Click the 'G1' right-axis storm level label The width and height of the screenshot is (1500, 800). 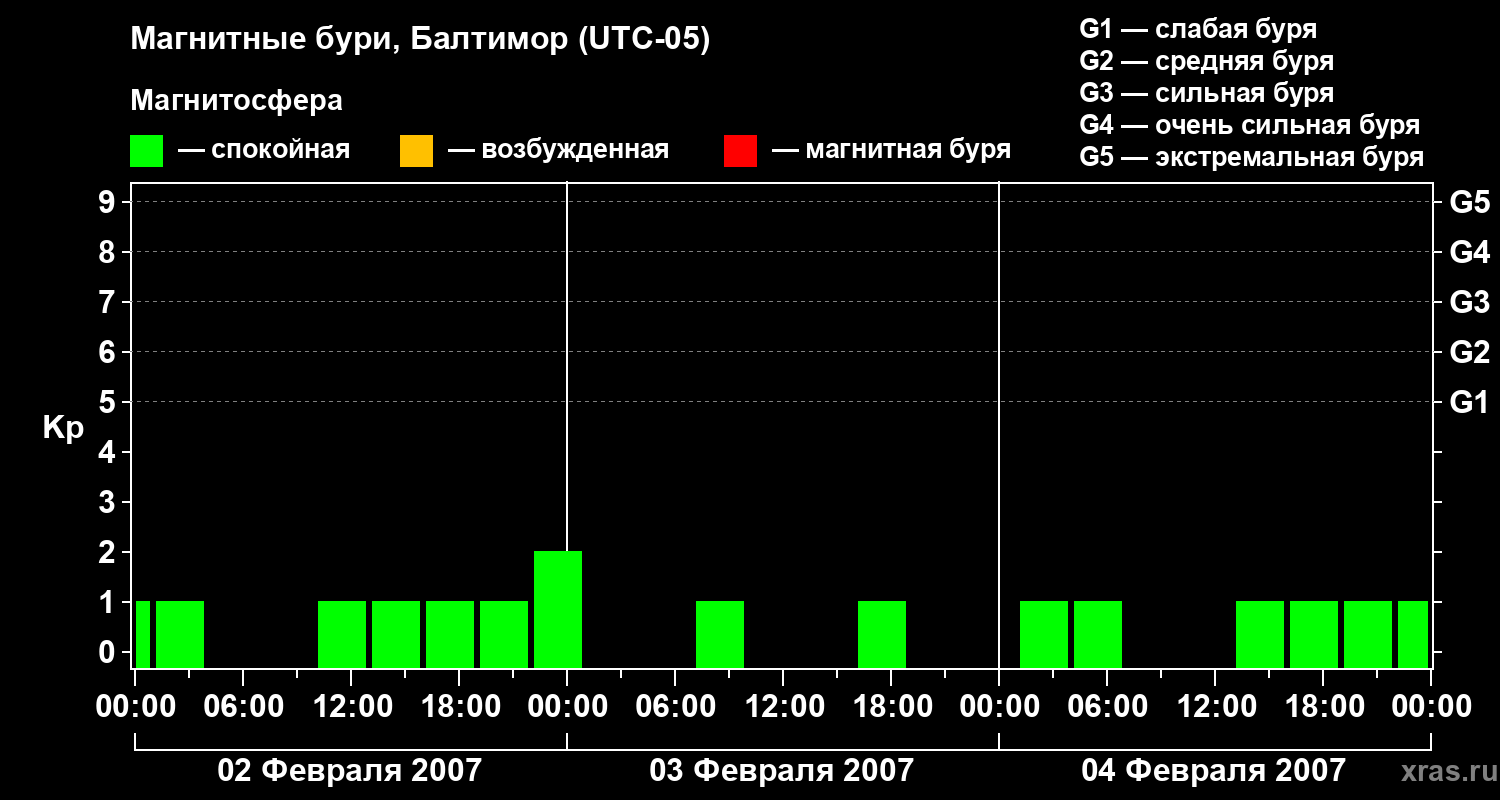point(1470,402)
